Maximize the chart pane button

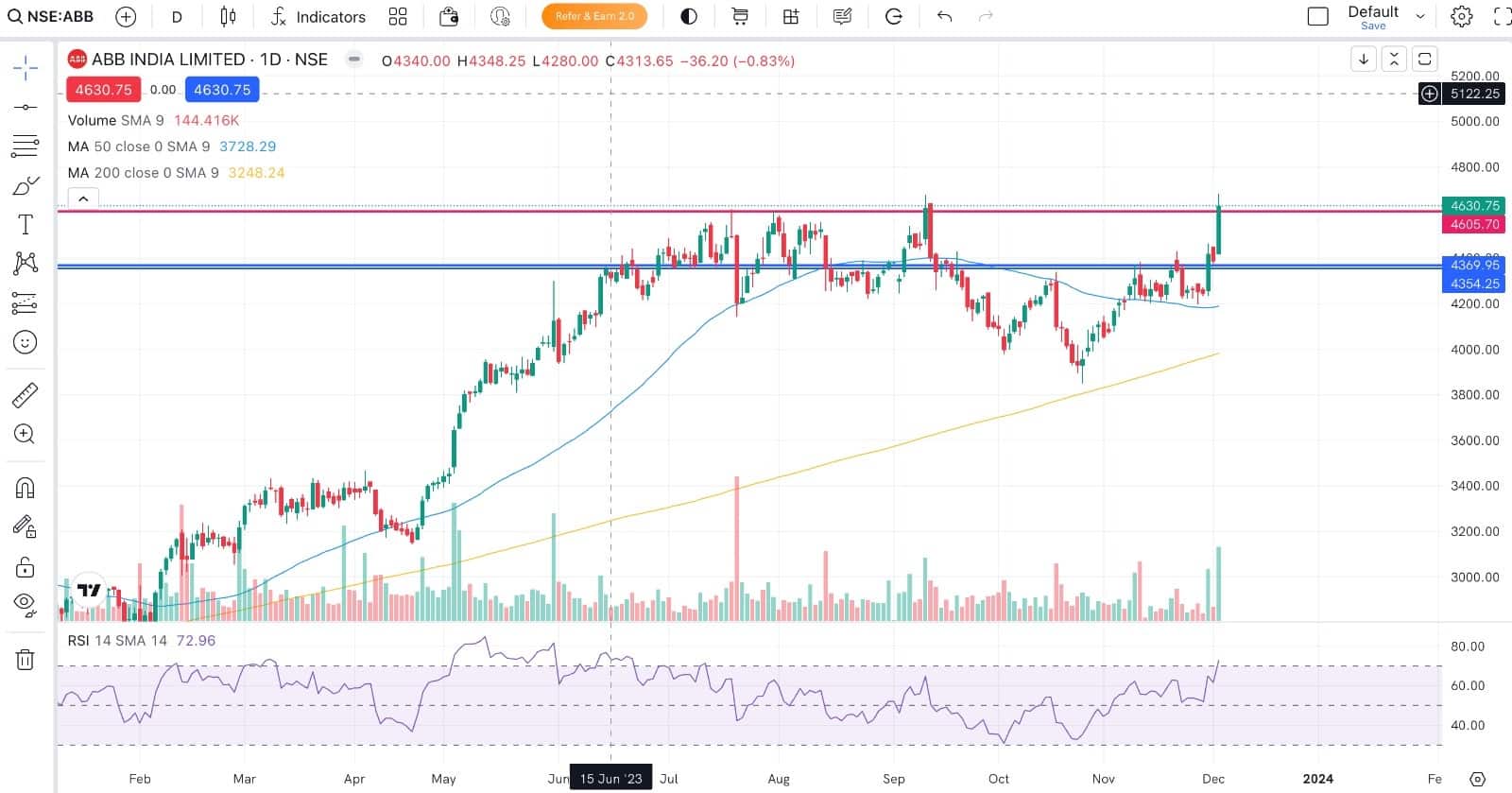1424,59
